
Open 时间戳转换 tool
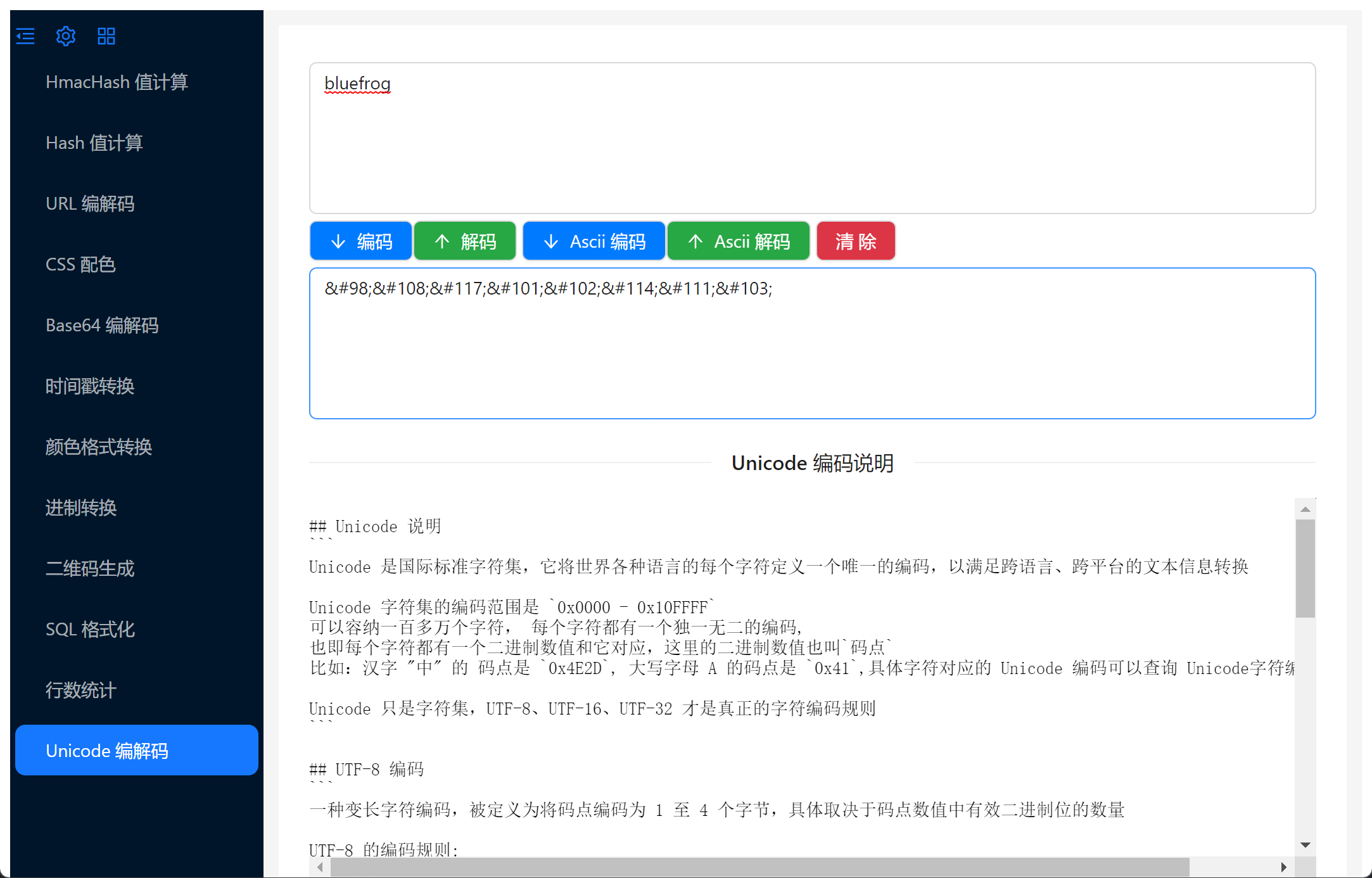coord(90,386)
